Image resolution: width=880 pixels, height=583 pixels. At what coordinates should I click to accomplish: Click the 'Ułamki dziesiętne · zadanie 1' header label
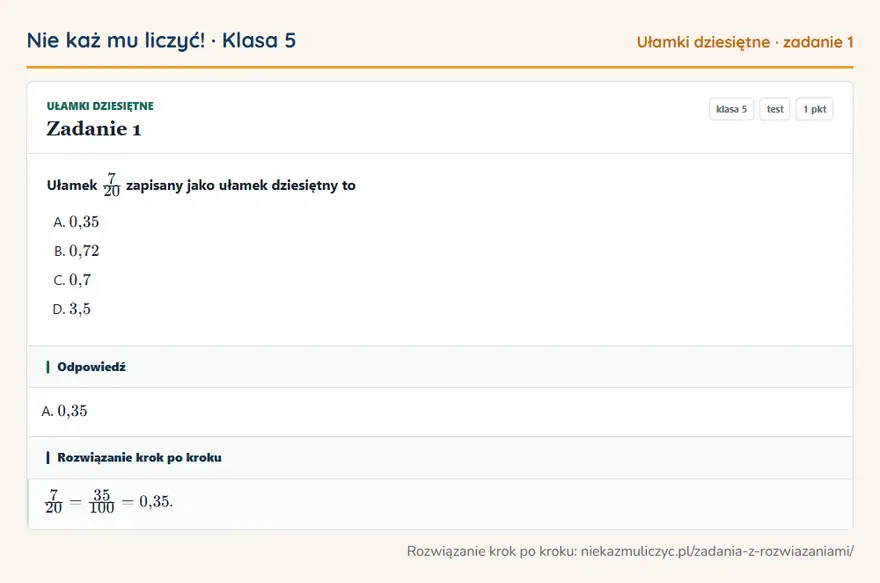point(745,42)
